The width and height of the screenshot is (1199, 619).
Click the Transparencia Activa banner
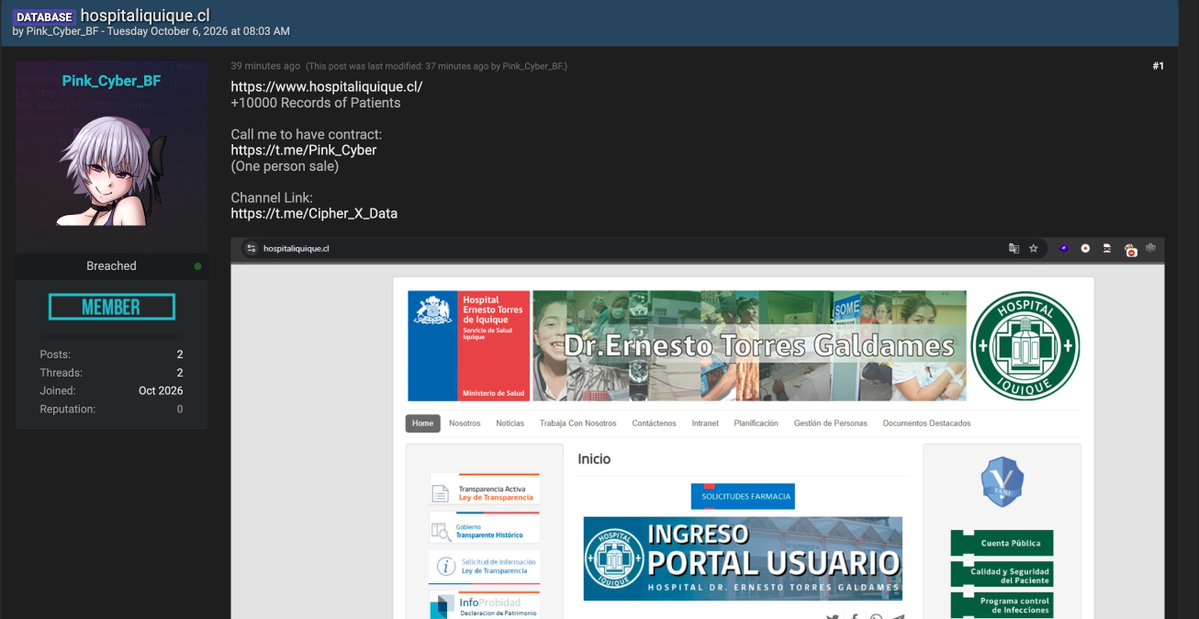(485, 490)
